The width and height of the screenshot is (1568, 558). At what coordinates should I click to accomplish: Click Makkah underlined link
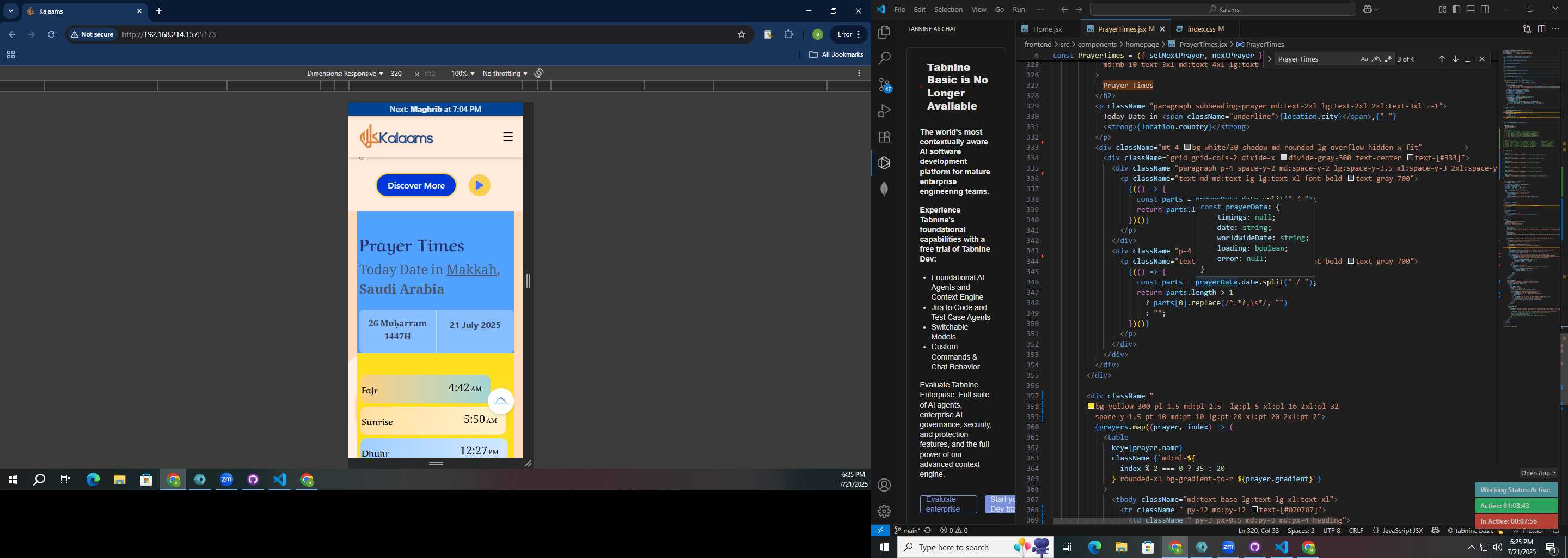pyautogui.click(x=473, y=269)
